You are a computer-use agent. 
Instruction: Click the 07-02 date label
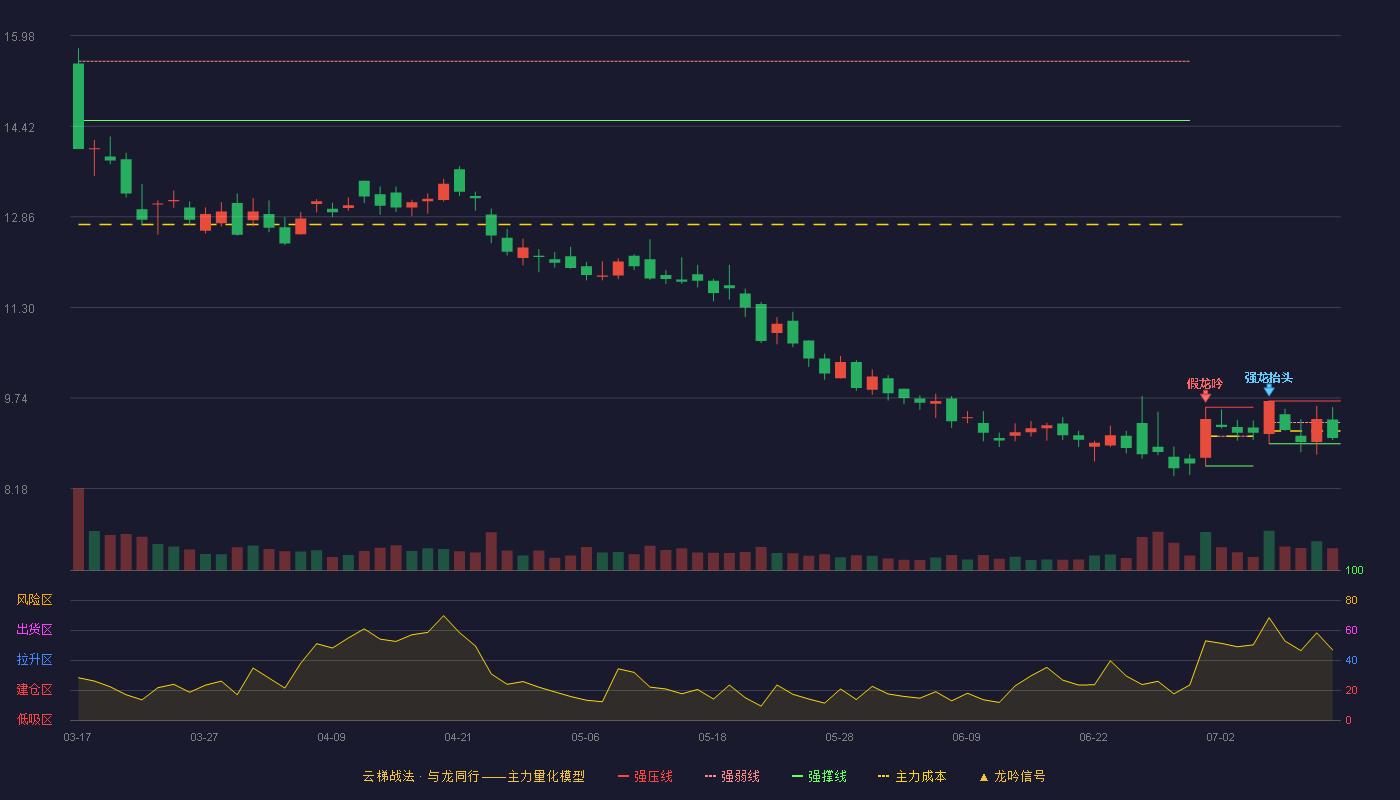pos(1220,737)
